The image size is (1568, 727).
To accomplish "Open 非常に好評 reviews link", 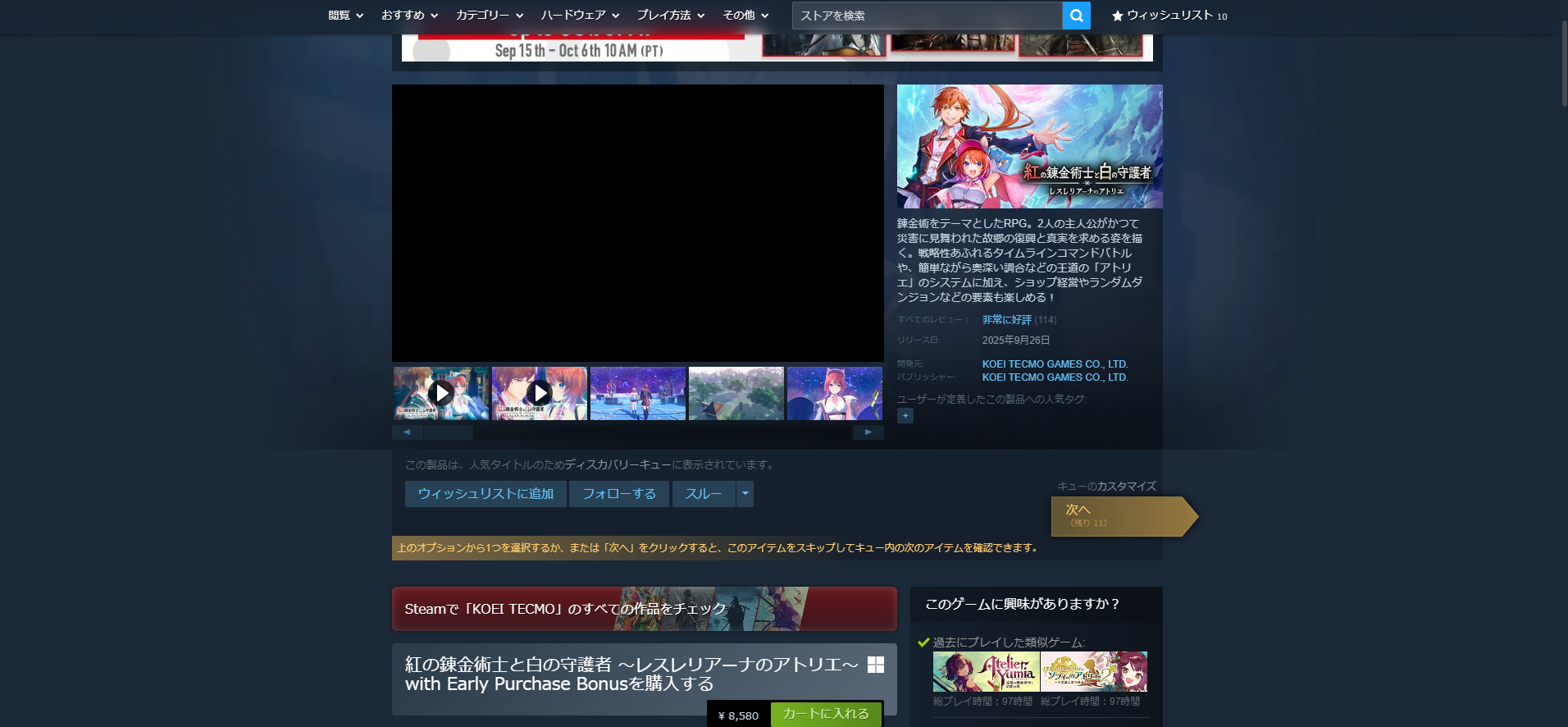I will click(1006, 320).
